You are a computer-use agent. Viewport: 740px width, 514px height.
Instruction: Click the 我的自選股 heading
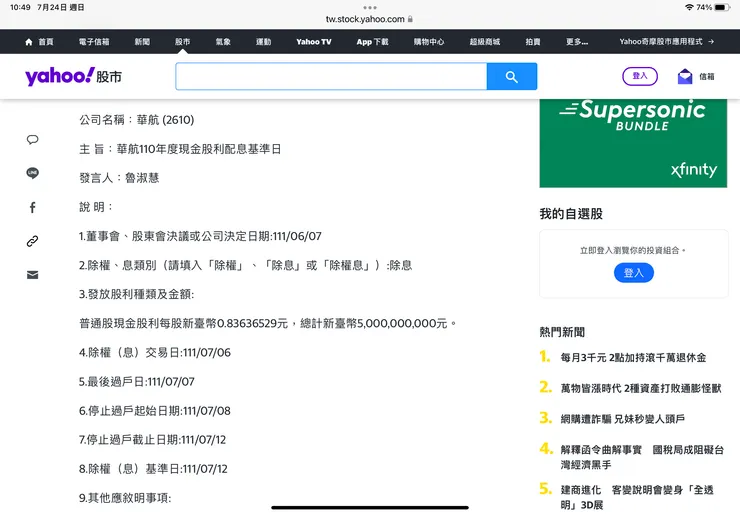click(x=571, y=214)
